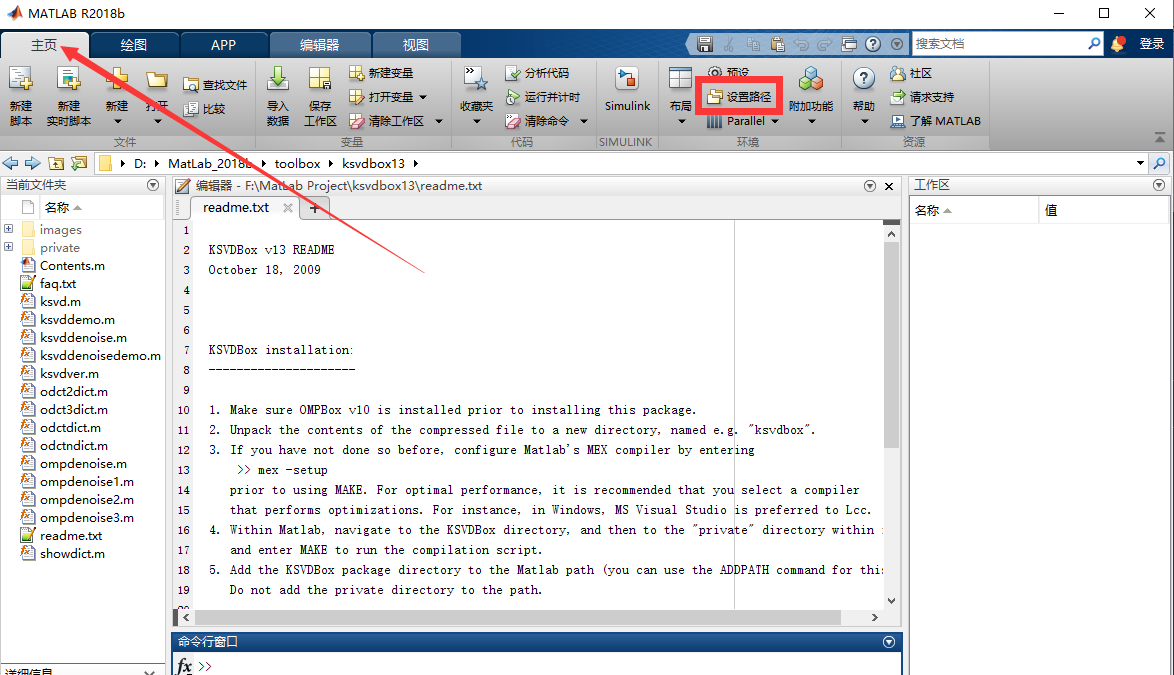This screenshot has width=1174, height=675.
Task: Click the undo arrow in quick access toolbar
Action: [x=801, y=44]
